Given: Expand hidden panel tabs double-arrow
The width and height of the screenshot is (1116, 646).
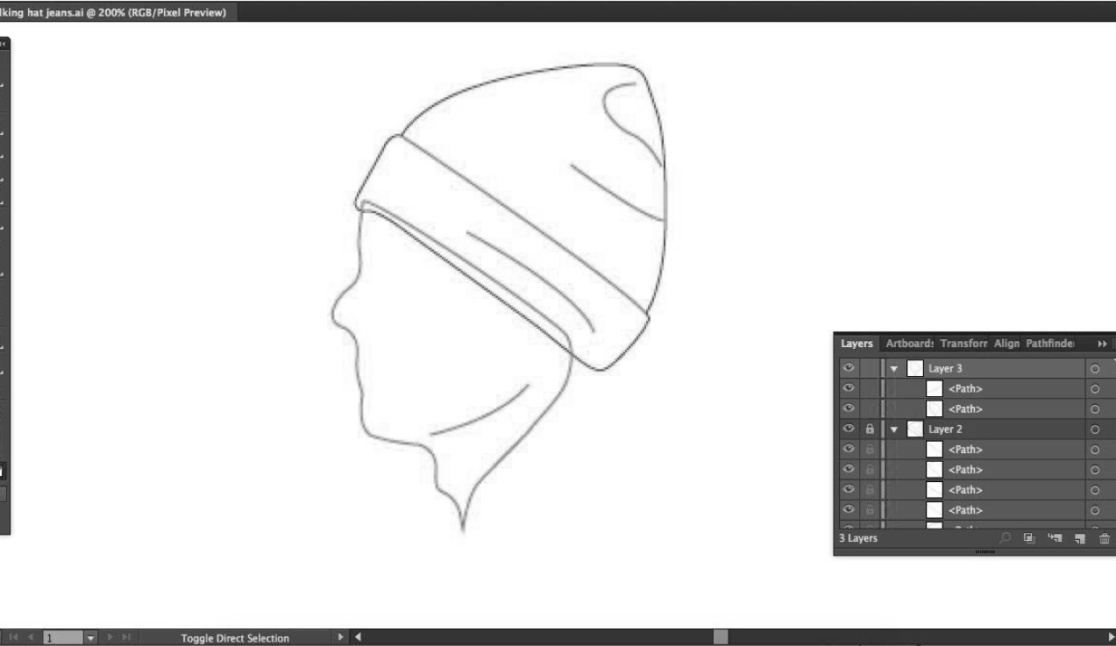Looking at the screenshot, I should (1103, 344).
